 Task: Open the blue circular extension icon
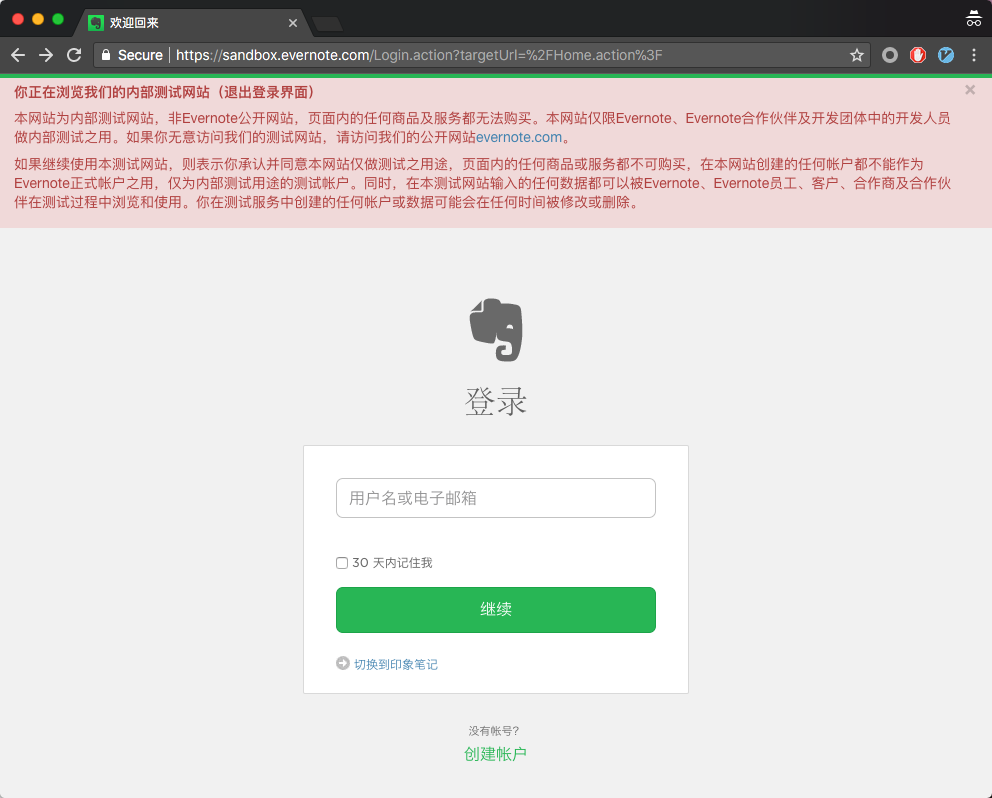(946, 55)
